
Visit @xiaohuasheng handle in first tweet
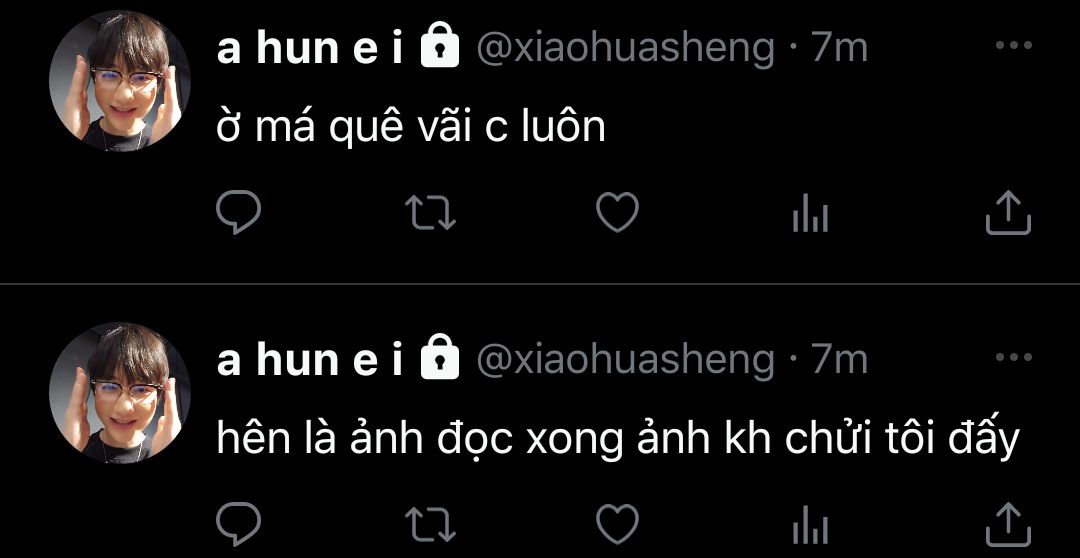pyautogui.click(x=625, y=50)
